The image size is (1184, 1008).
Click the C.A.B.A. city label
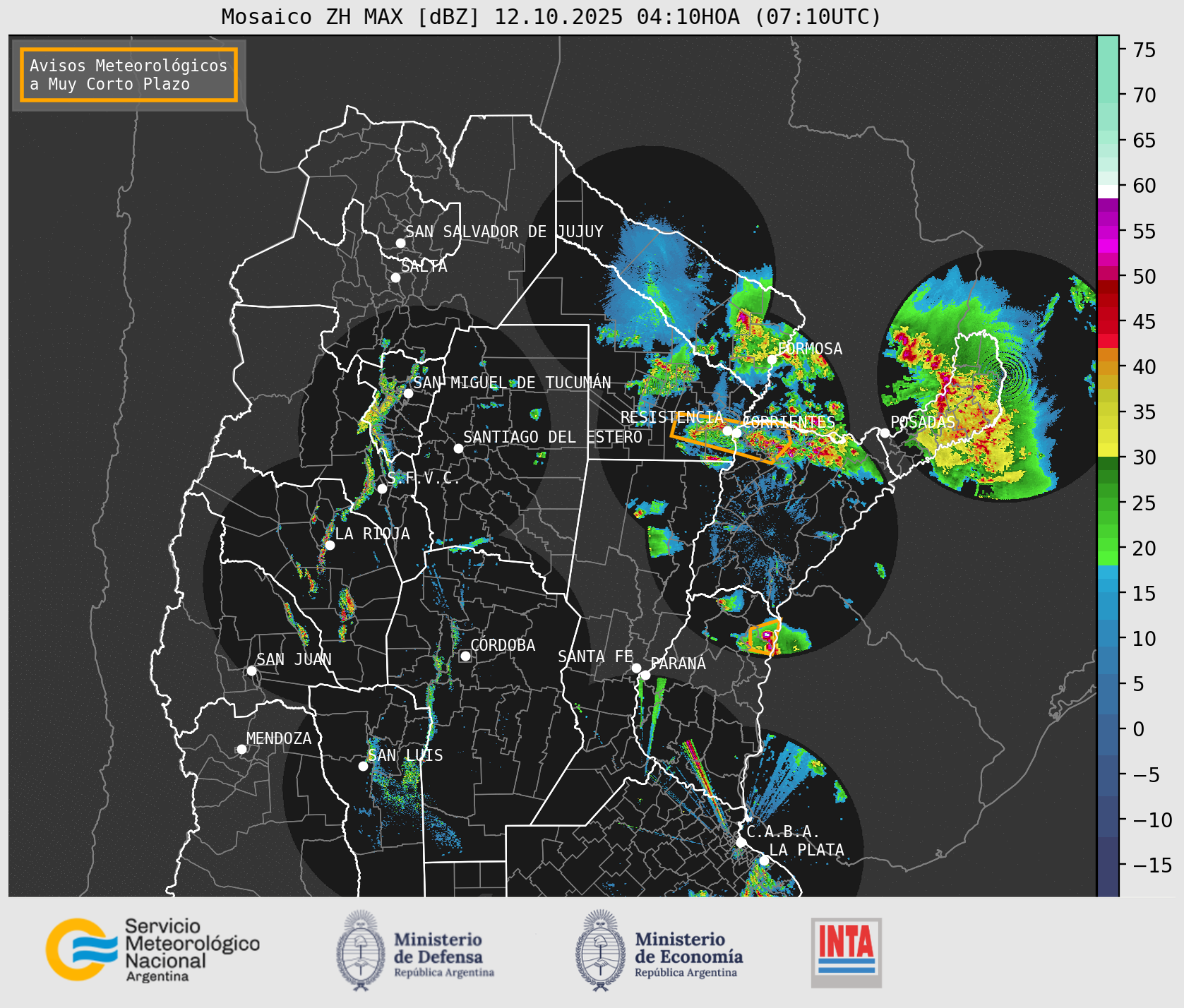[x=783, y=832]
